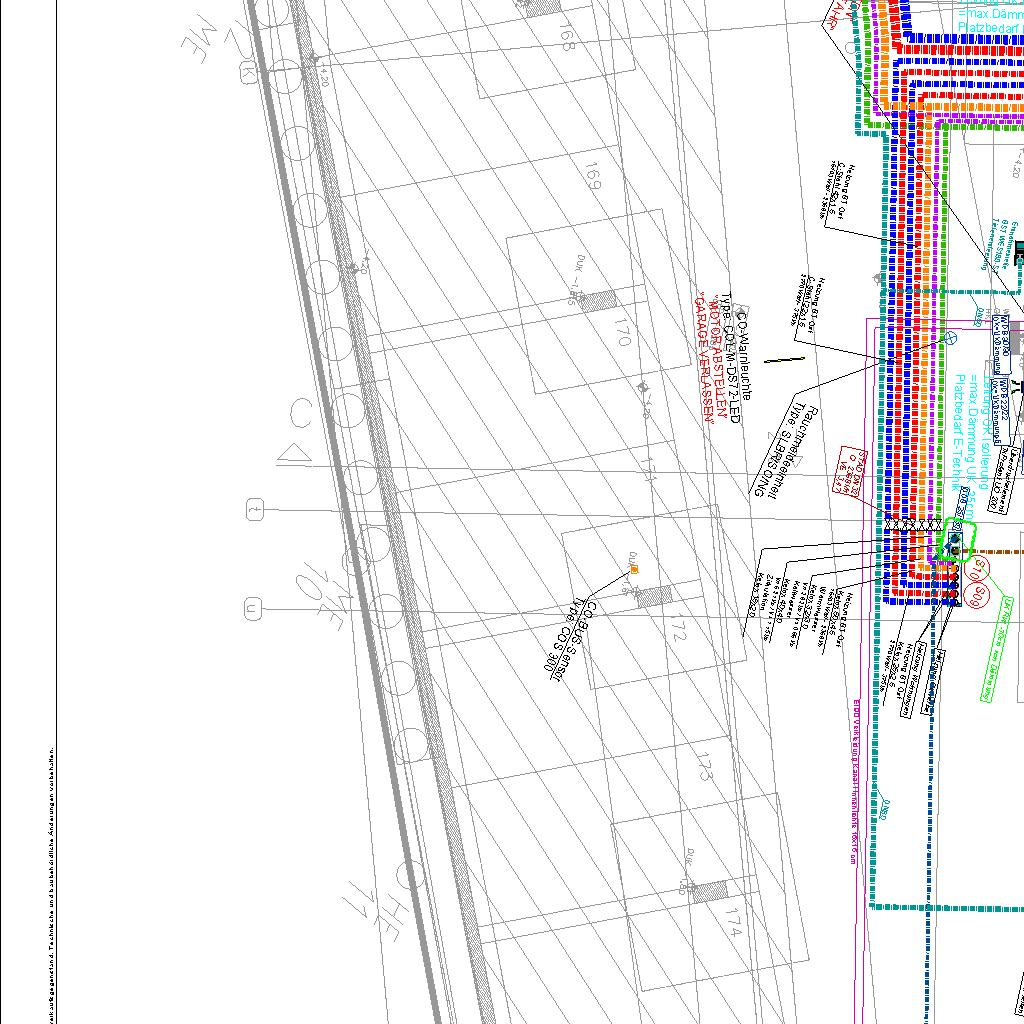Select the cyan Platzbedarf E-Technik text
This screenshot has height=1024, width=1024.
957,432
